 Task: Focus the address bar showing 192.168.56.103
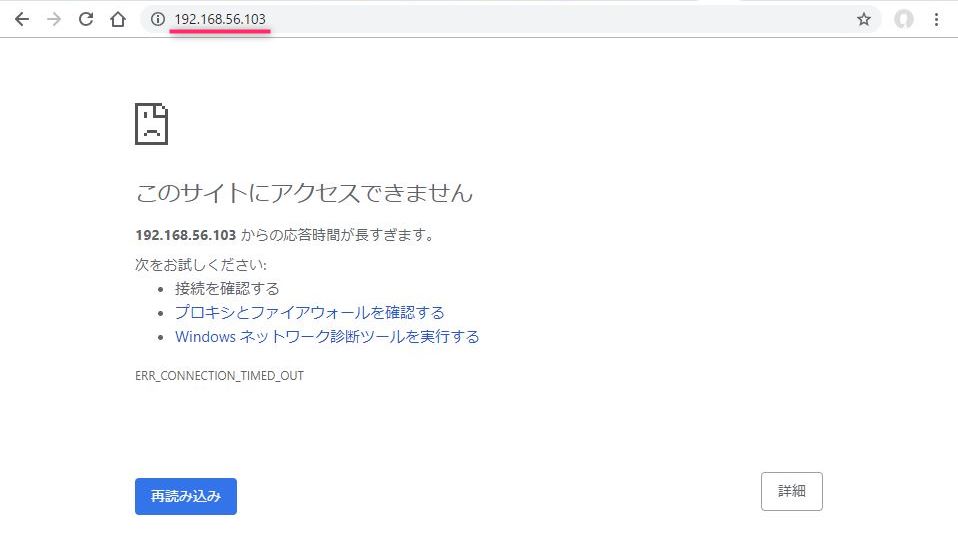point(510,19)
